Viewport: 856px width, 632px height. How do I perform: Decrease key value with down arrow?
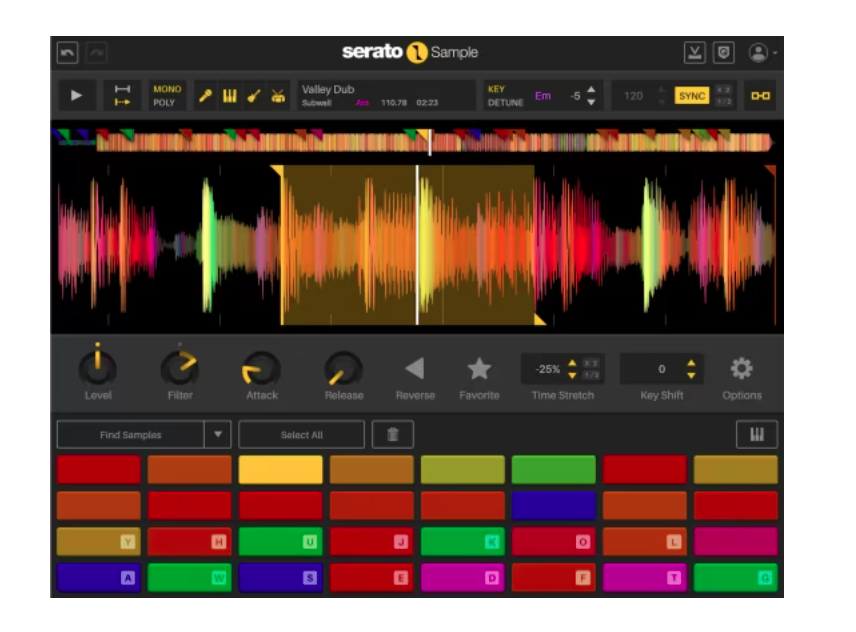(x=591, y=102)
